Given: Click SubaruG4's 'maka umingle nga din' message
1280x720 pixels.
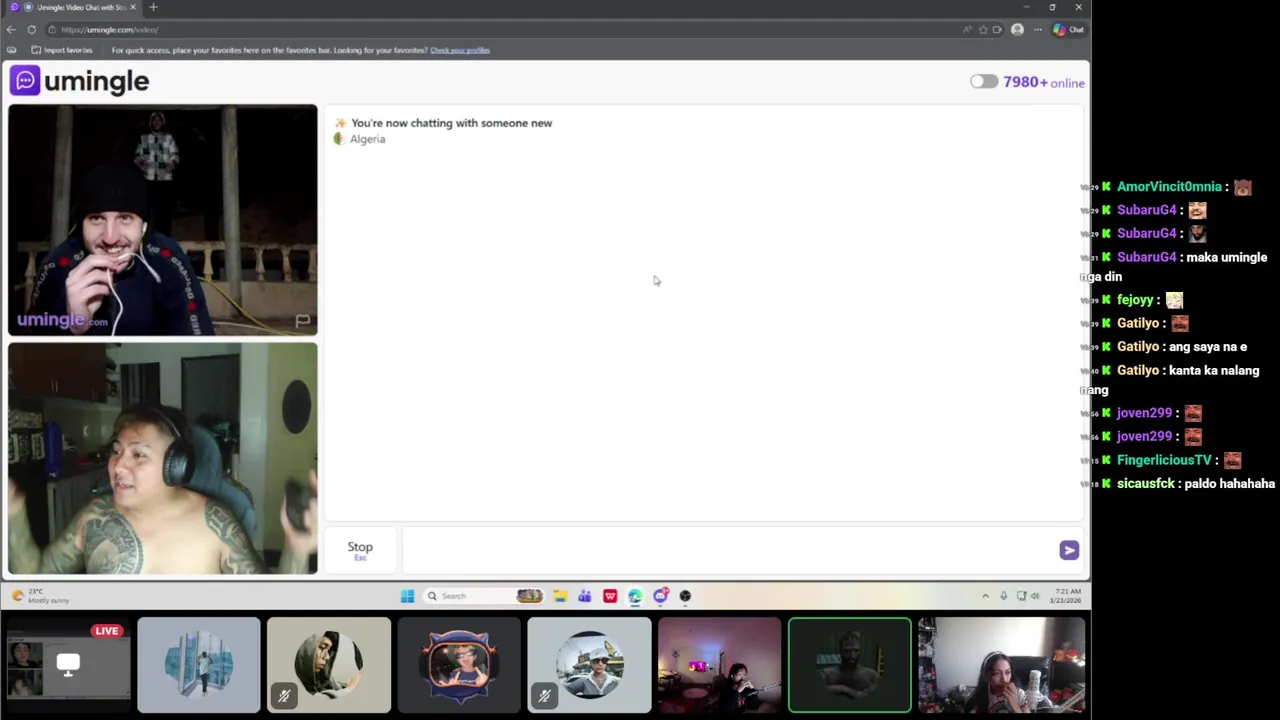Looking at the screenshot, I should (1173, 267).
